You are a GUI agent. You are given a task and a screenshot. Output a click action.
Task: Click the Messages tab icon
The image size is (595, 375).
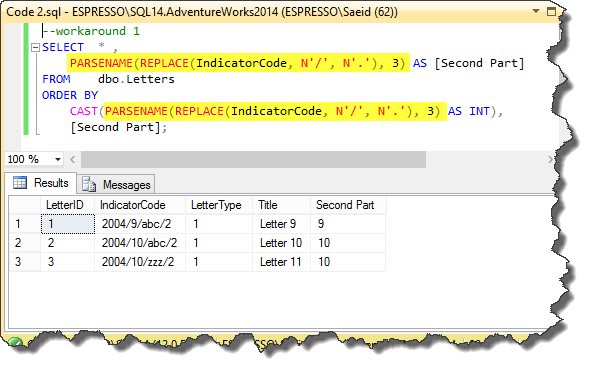pos(89,184)
